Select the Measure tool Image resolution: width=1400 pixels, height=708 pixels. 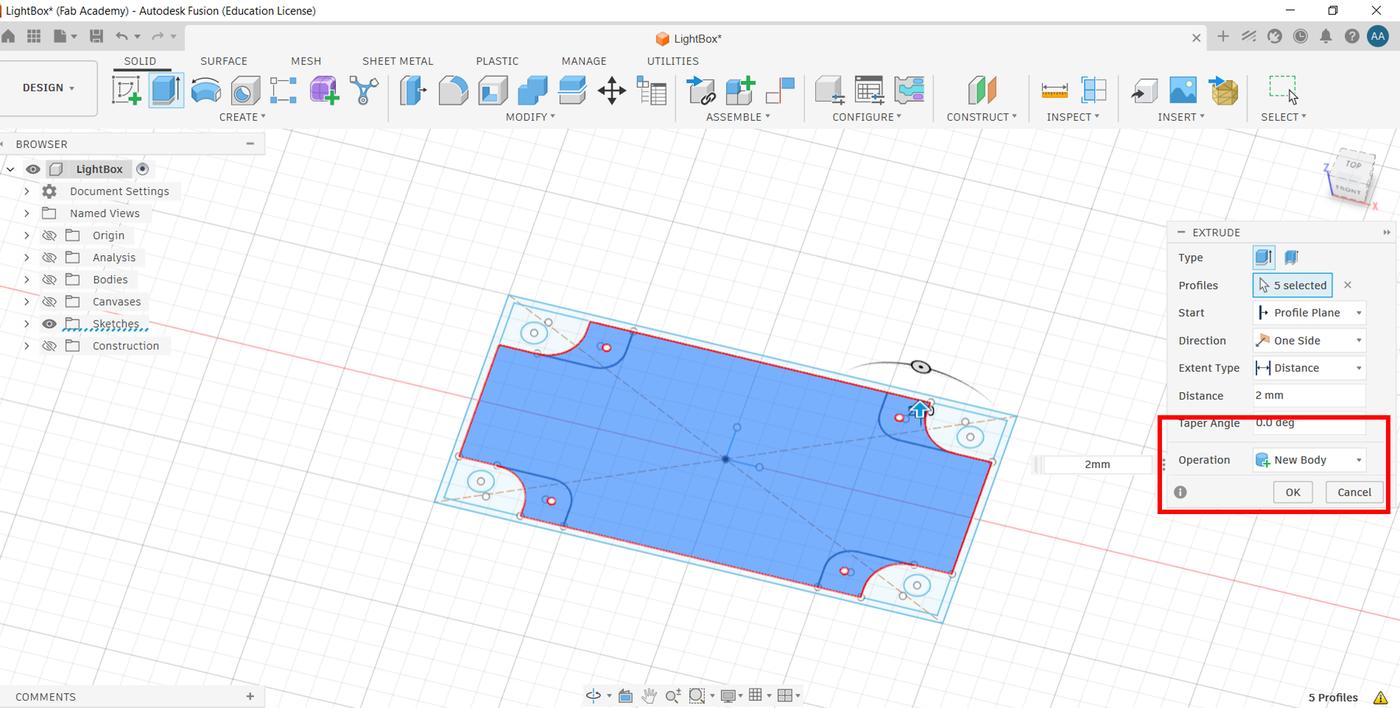1055,91
